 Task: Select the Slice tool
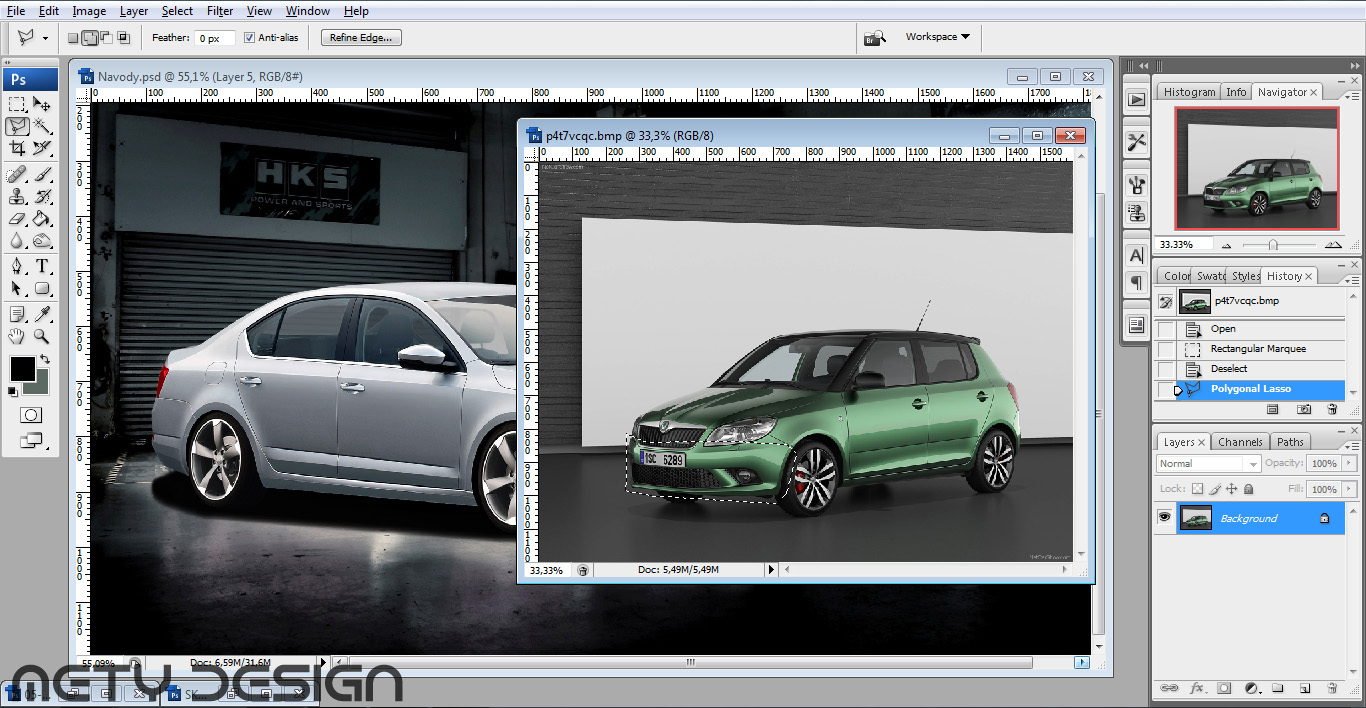coord(42,148)
